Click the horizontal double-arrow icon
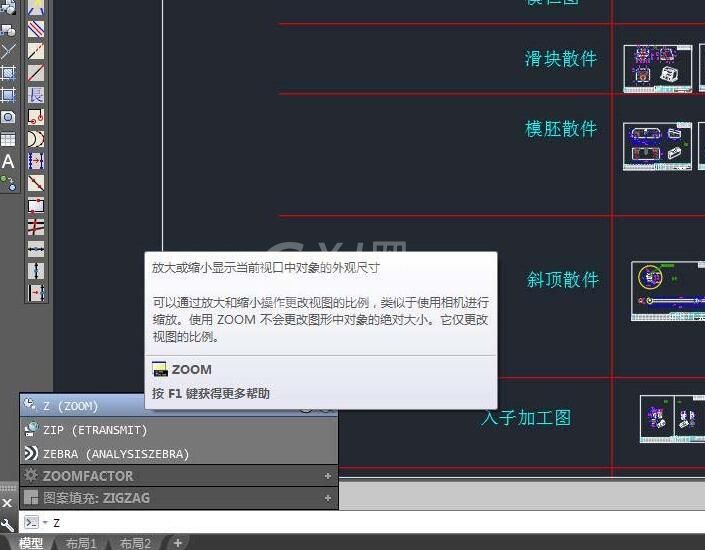The image size is (705, 550). pyautogui.click(x=36, y=249)
